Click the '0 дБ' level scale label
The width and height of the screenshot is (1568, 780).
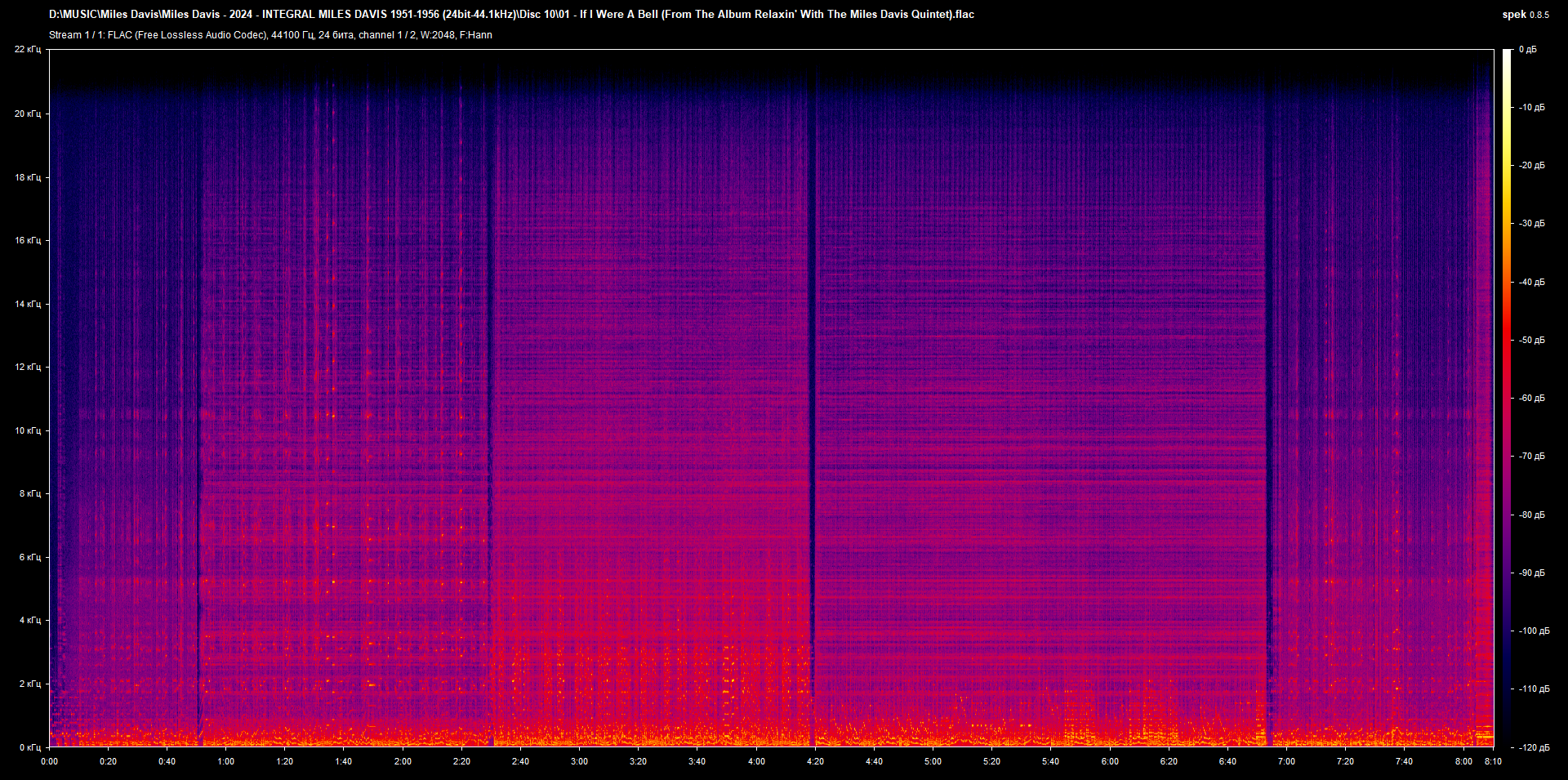click(x=1528, y=50)
